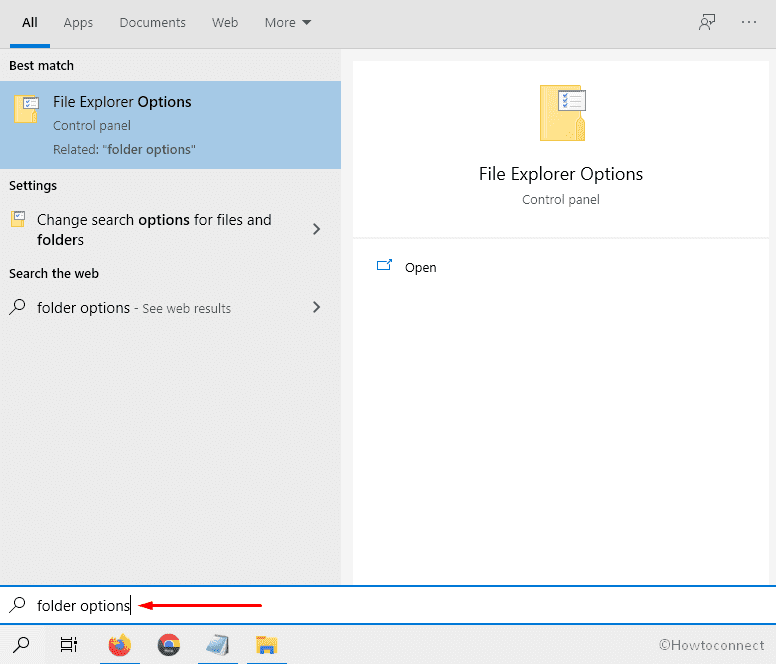This screenshot has width=776, height=664.
Task: Click the Task View taskbar button
Action: click(69, 645)
